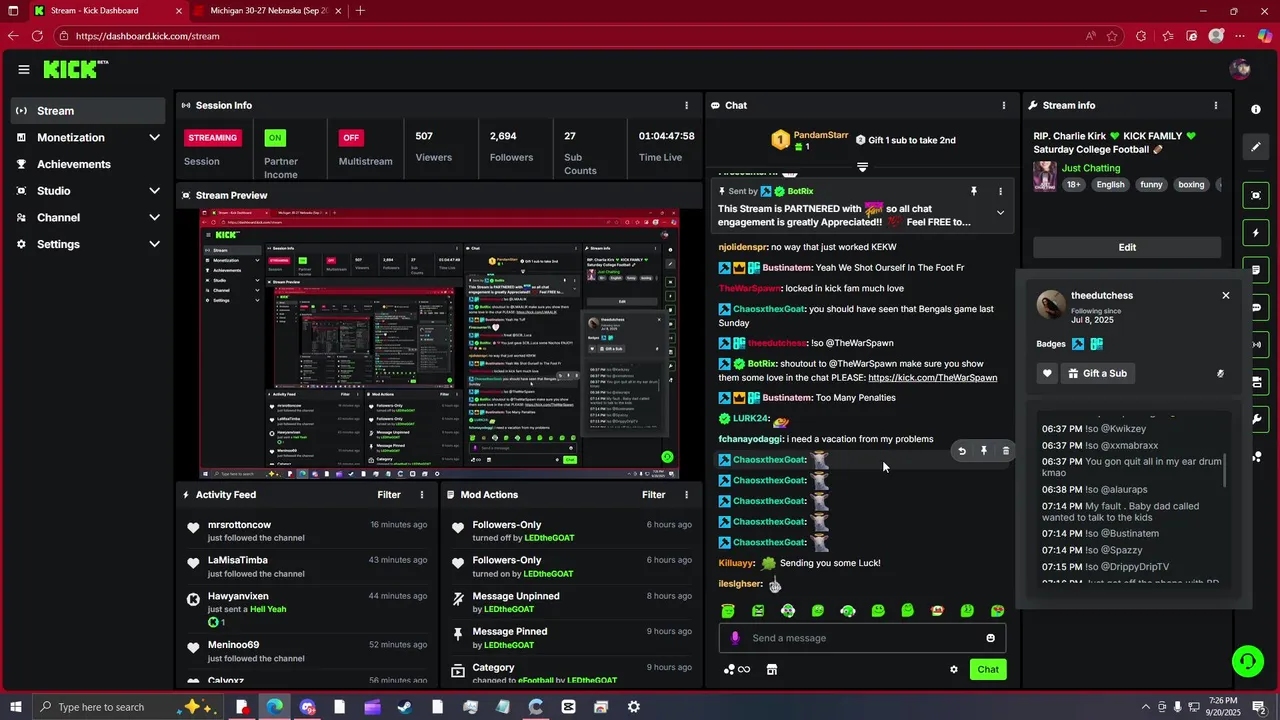Open Chat panel three-dot options
This screenshot has height=720, width=1280.
point(1004,105)
